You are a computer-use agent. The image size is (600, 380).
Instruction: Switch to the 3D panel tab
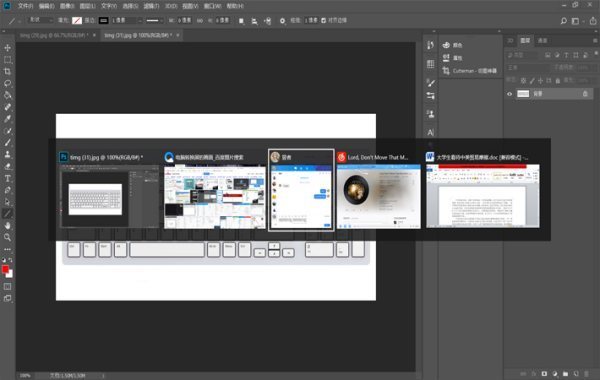pos(510,41)
